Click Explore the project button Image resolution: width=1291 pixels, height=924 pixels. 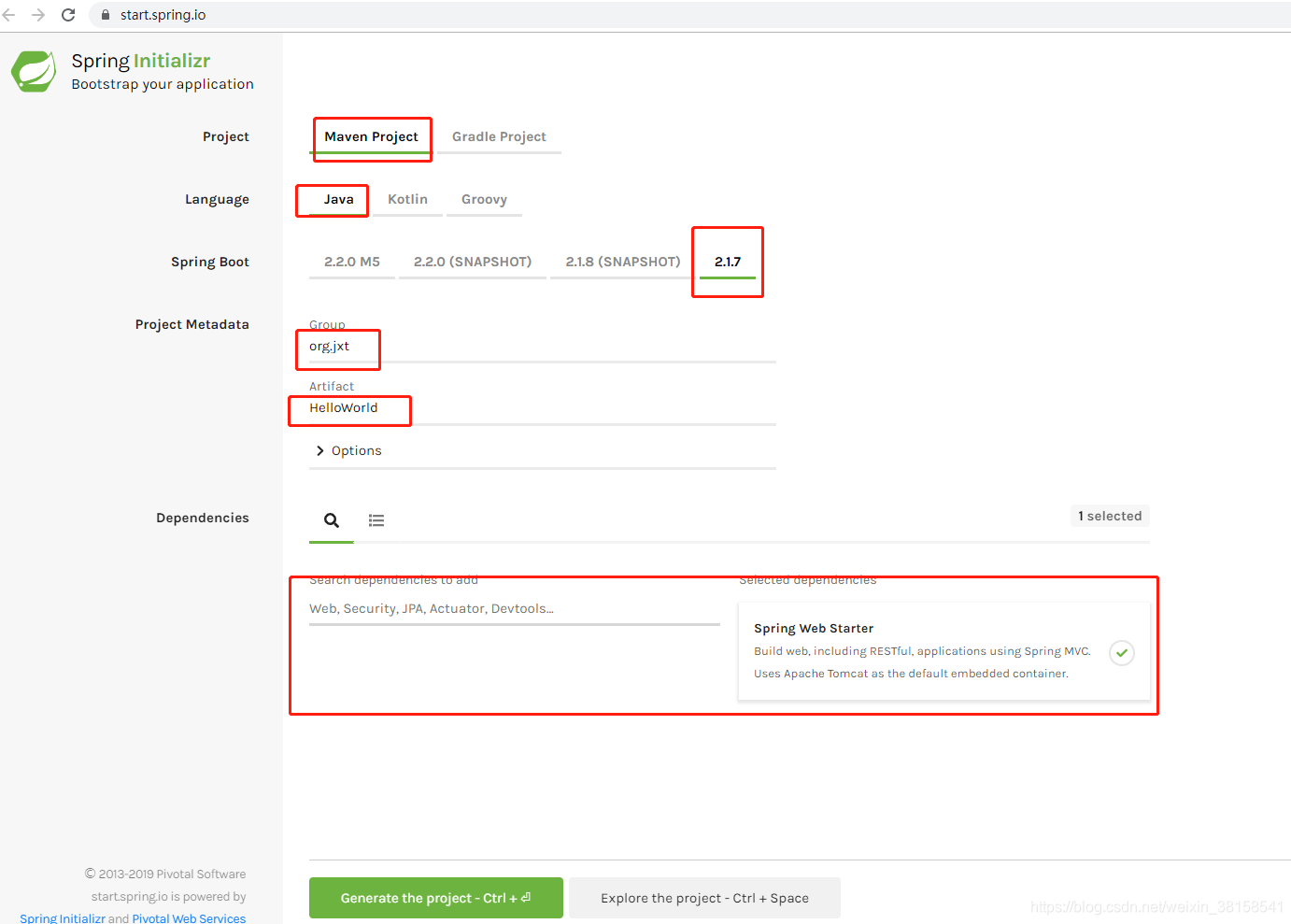pyautogui.click(x=705, y=898)
